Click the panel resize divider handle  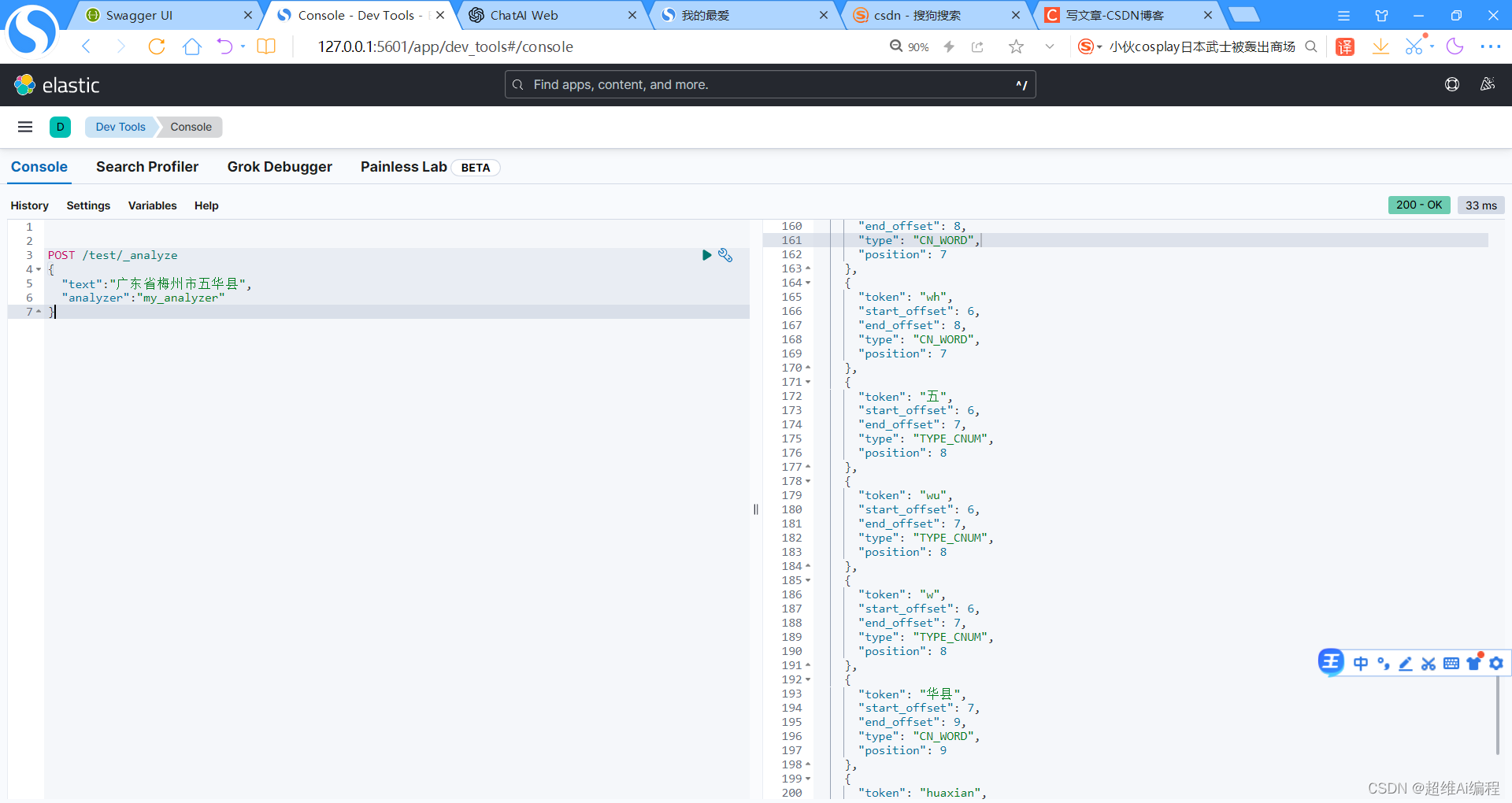[x=756, y=509]
